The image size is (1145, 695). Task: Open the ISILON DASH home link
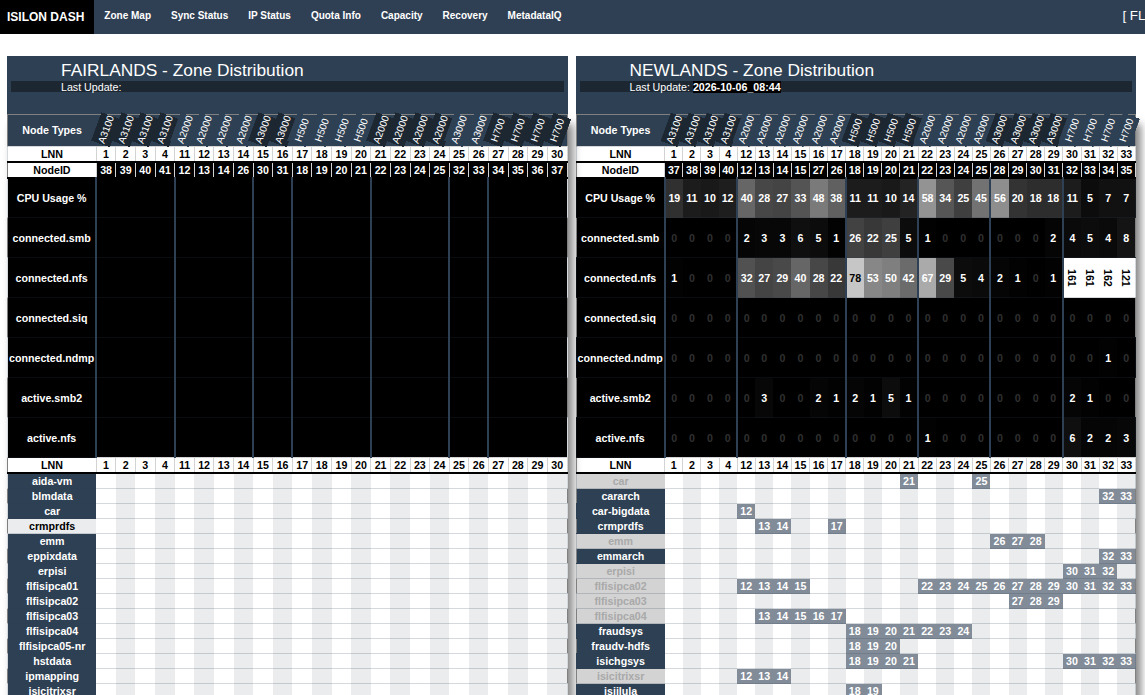click(46, 16)
